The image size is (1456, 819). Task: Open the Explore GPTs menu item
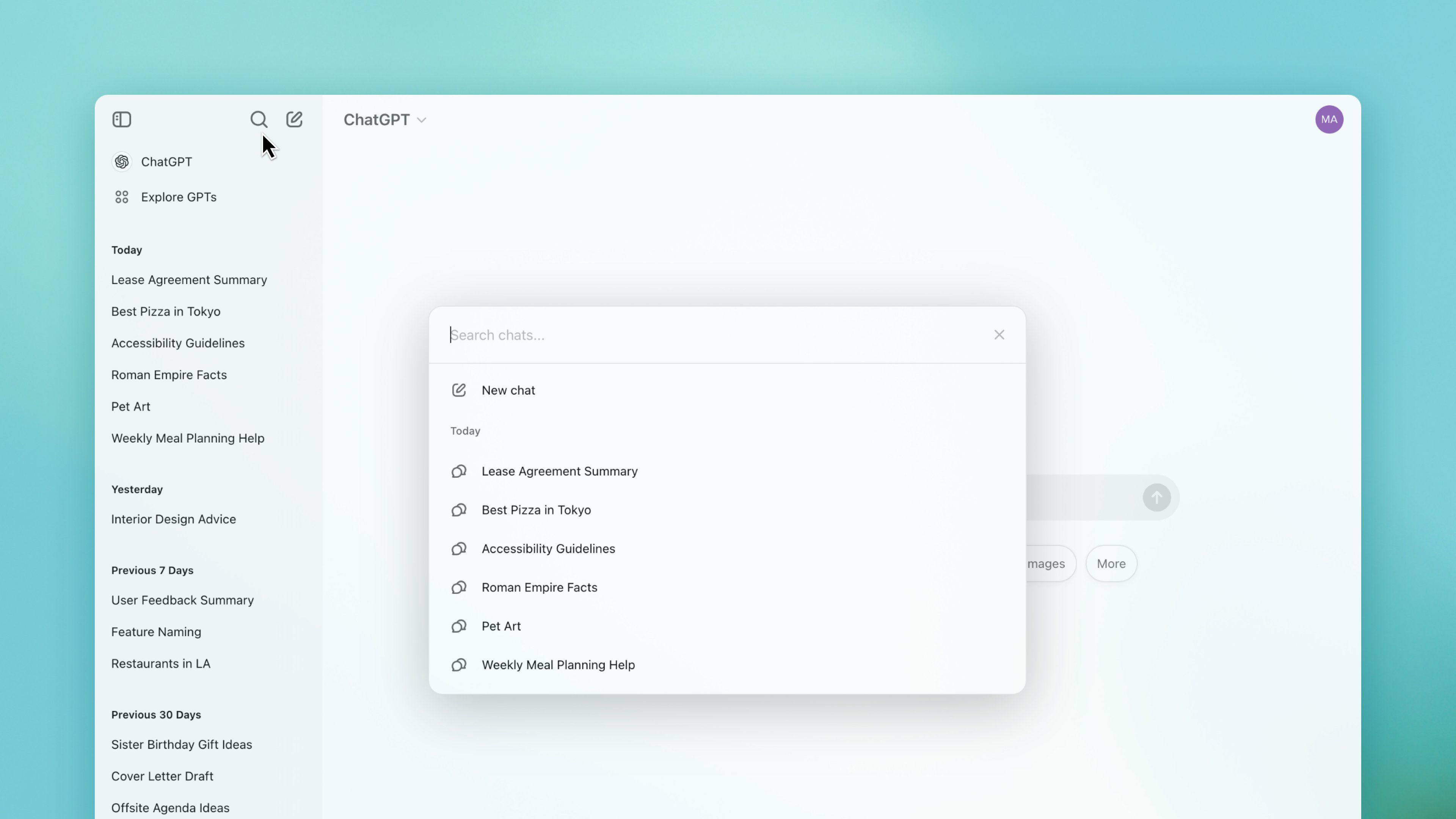[x=178, y=196]
